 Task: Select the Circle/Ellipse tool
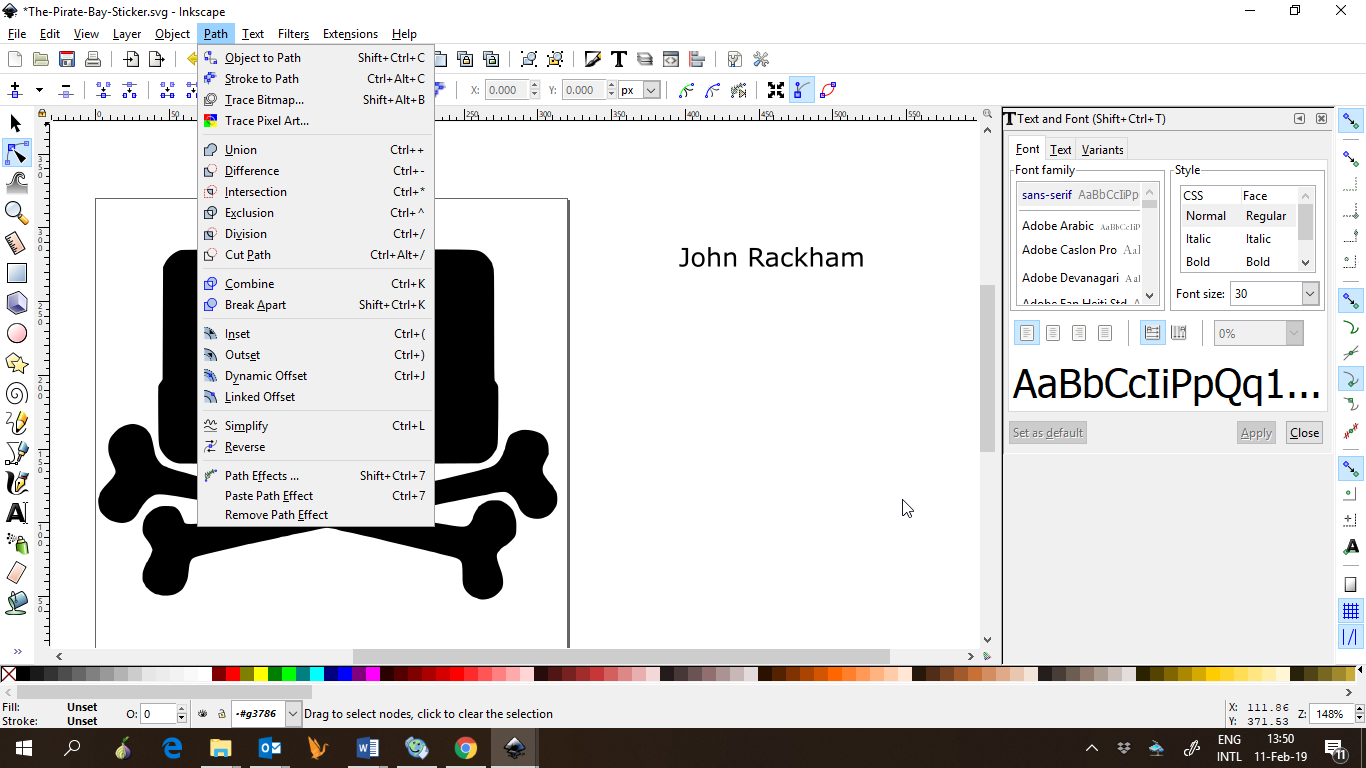[16, 333]
